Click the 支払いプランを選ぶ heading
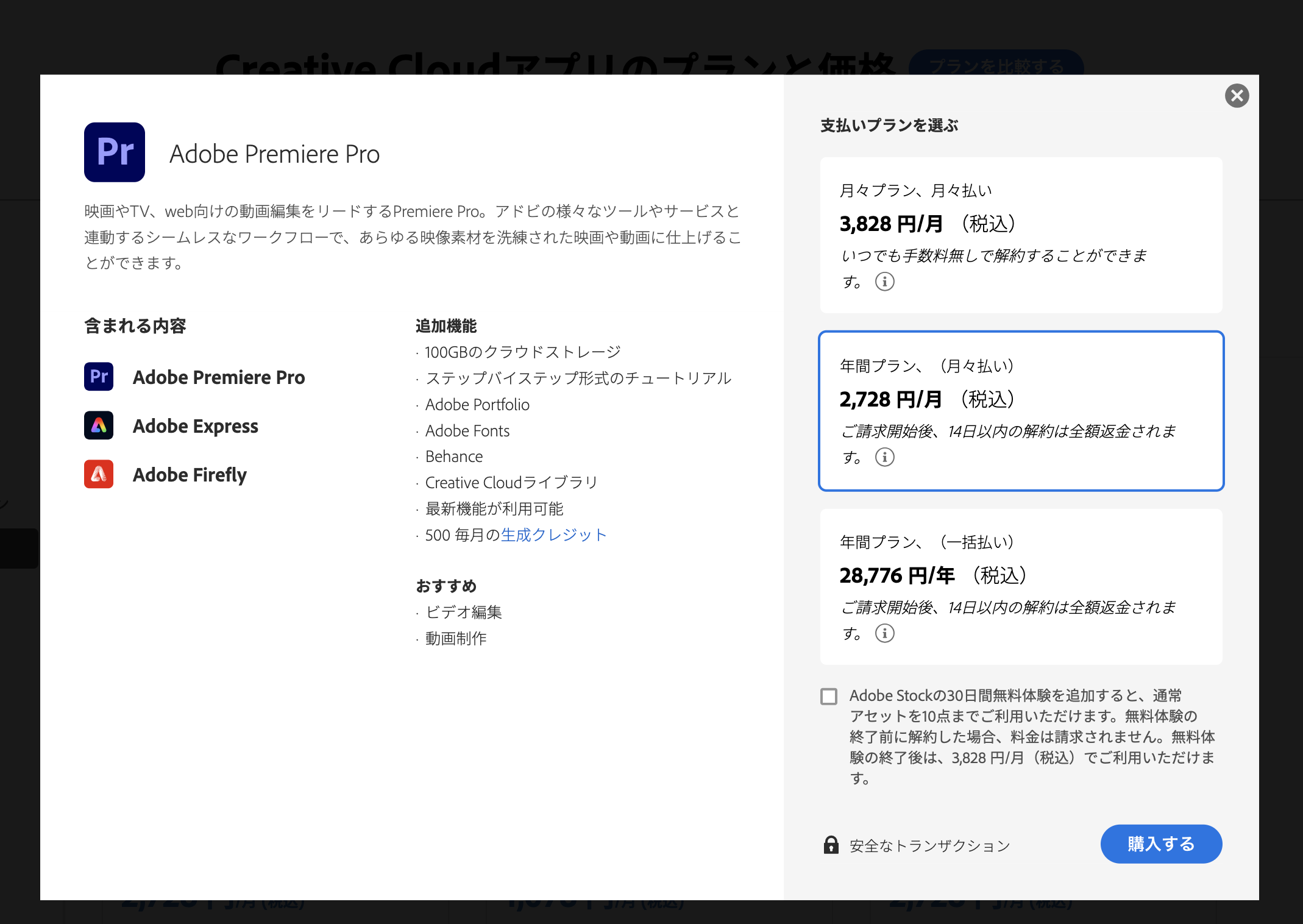 click(889, 126)
